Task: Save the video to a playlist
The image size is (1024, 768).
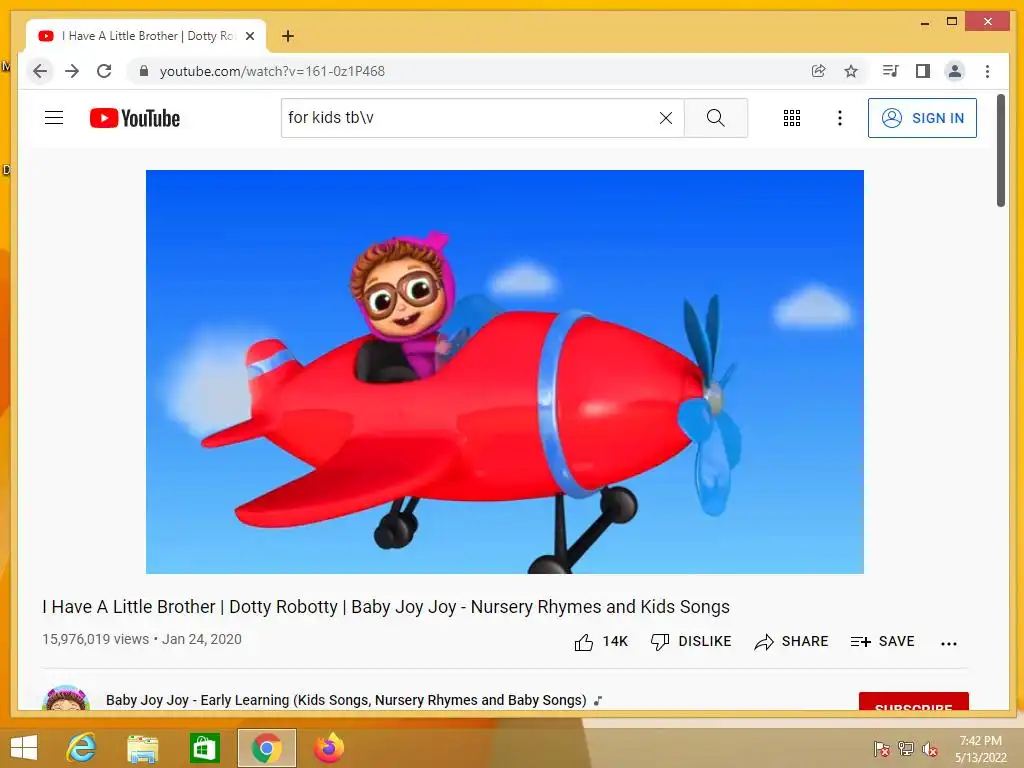Action: [882, 642]
